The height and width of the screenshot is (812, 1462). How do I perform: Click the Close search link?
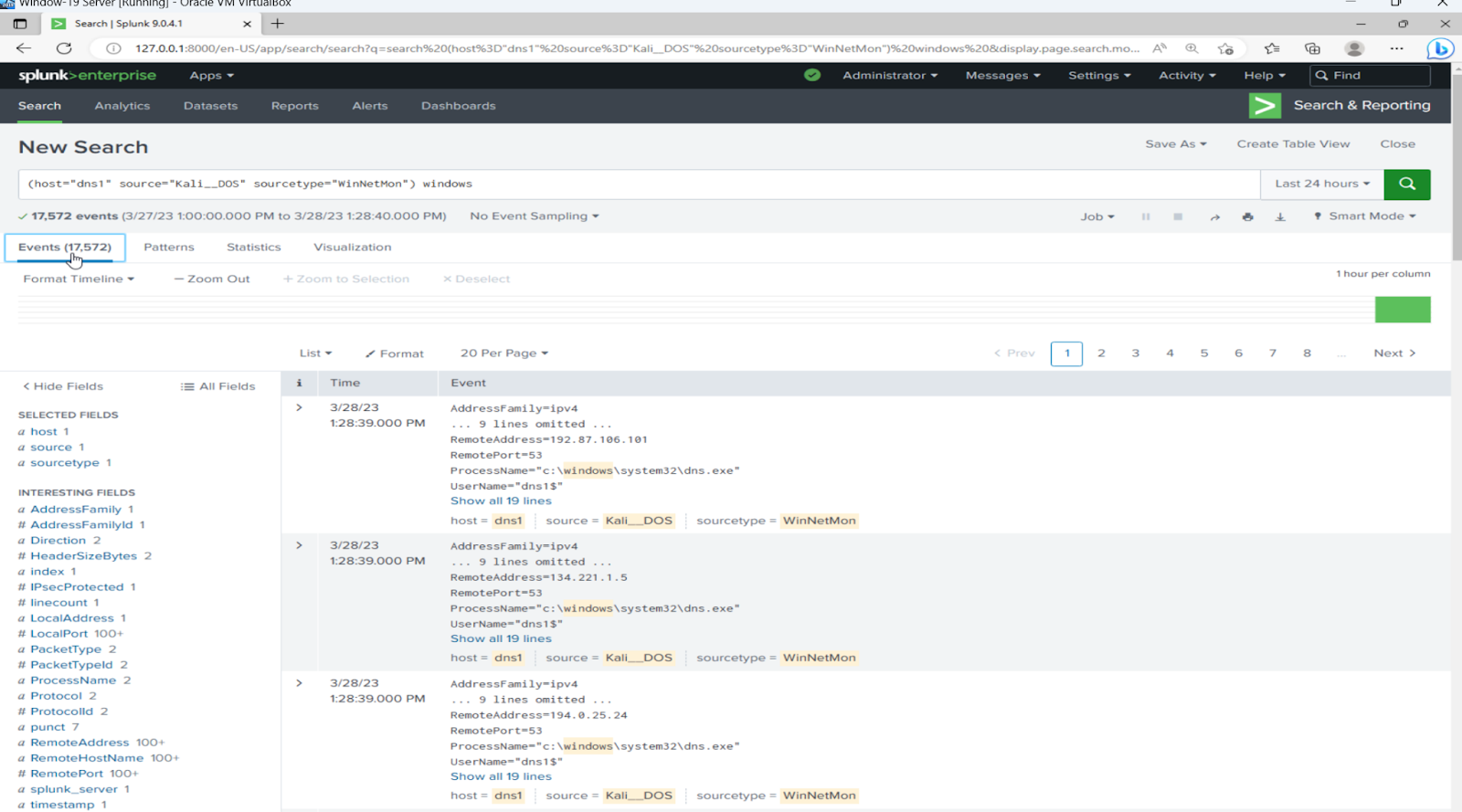(x=1397, y=144)
